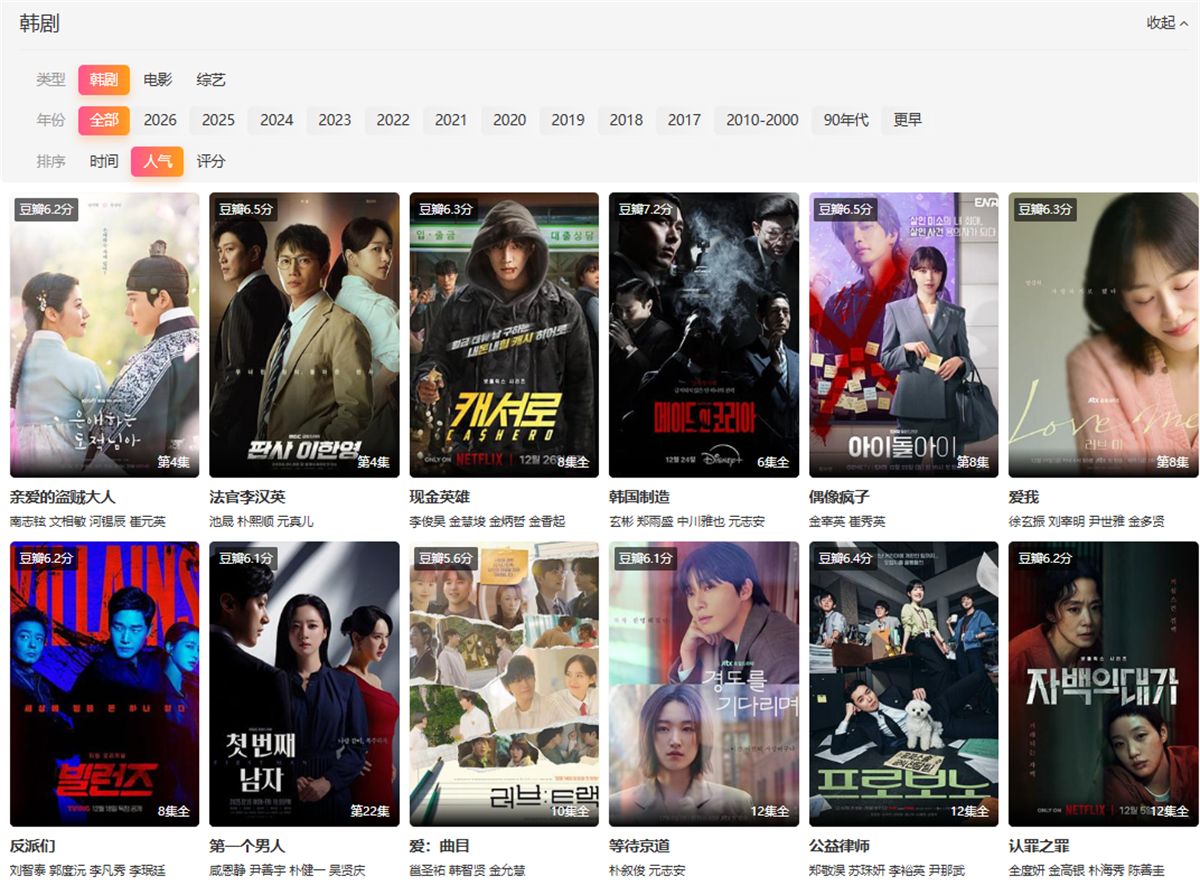
Task: Open the 亲爱的盗贼大人 poster
Action: click(x=105, y=335)
